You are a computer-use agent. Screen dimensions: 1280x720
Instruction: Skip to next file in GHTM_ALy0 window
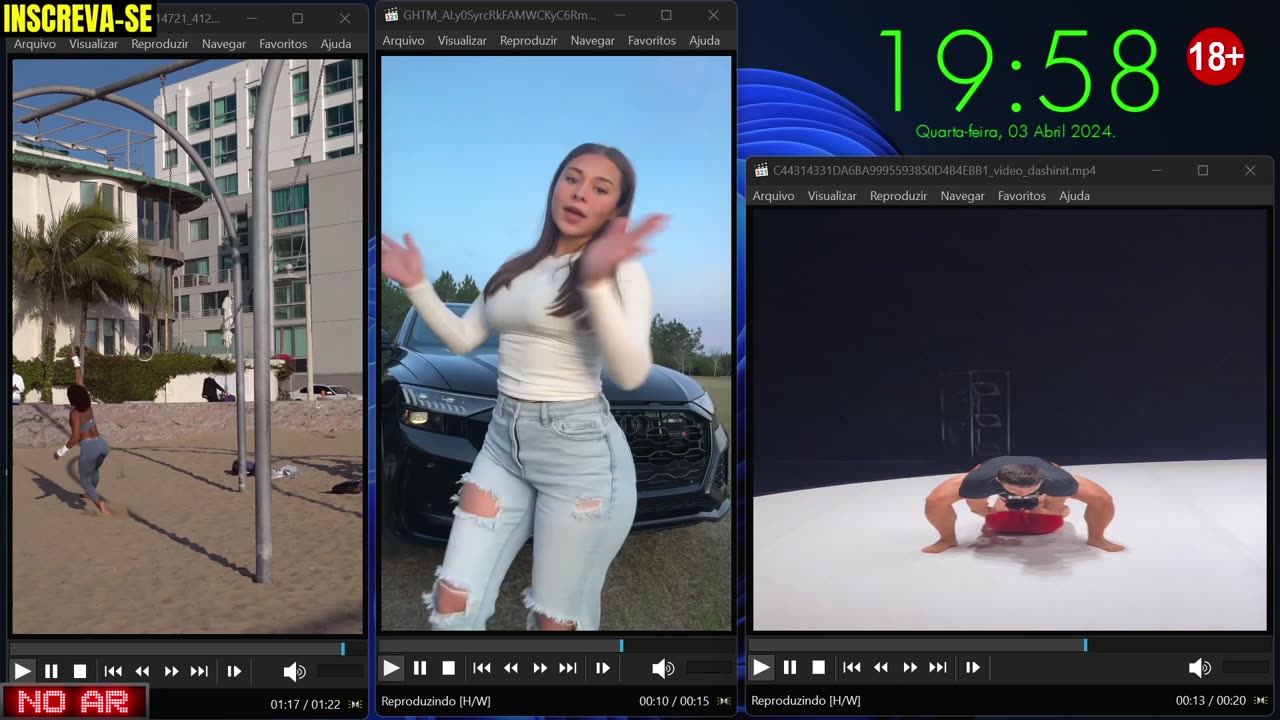pos(568,667)
